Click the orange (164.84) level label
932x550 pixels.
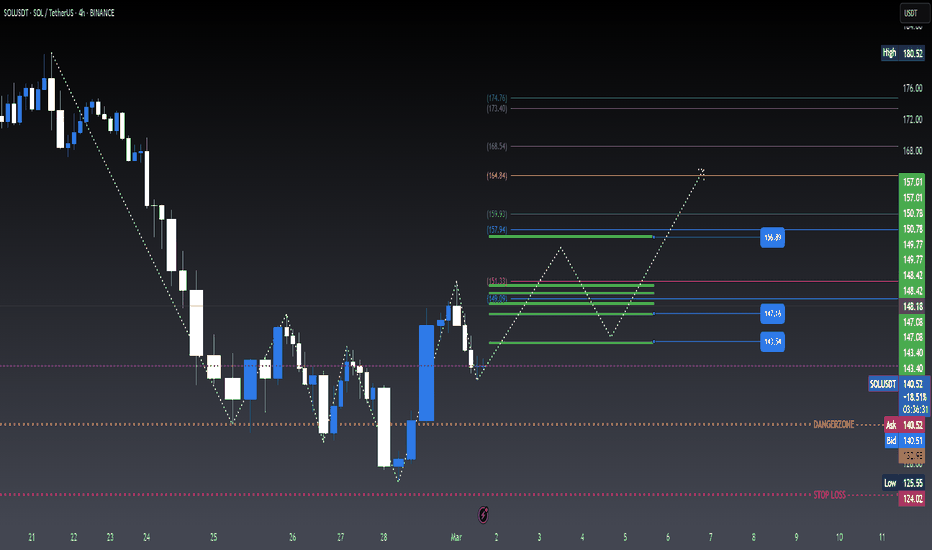497,175
